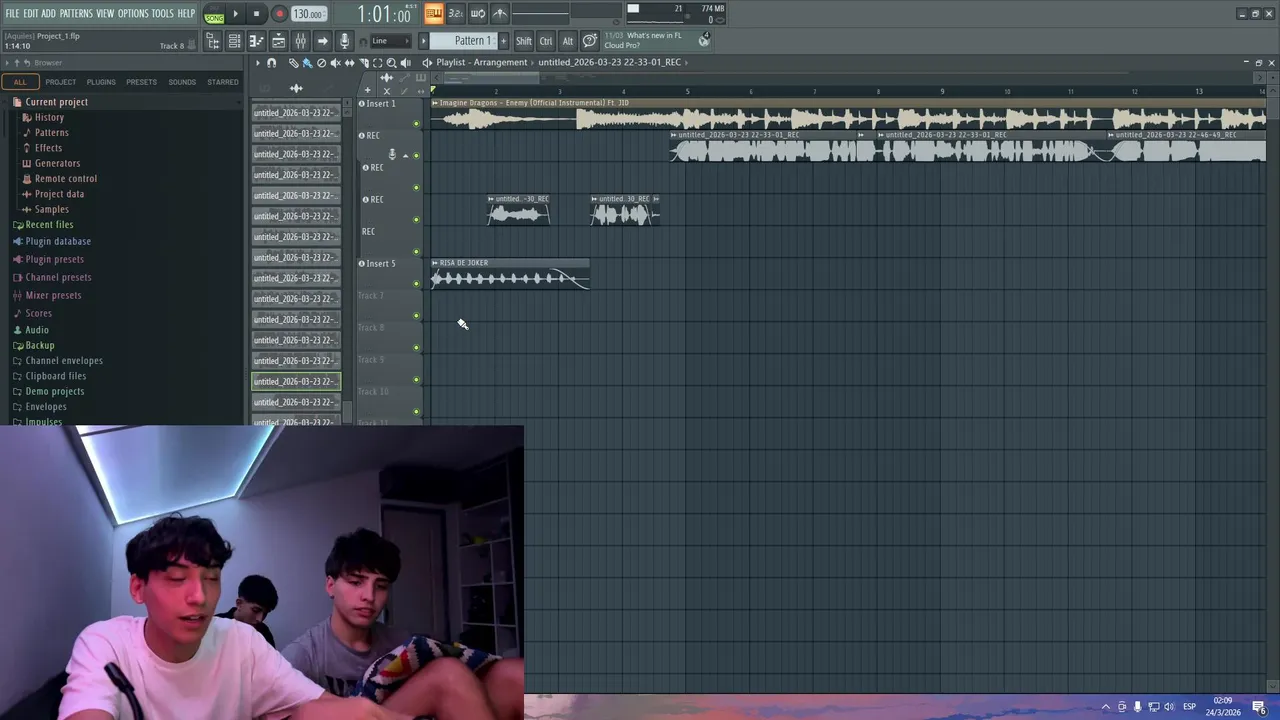Select the Select tool in playlist
This screenshot has height=720, width=1280.
coord(377,63)
